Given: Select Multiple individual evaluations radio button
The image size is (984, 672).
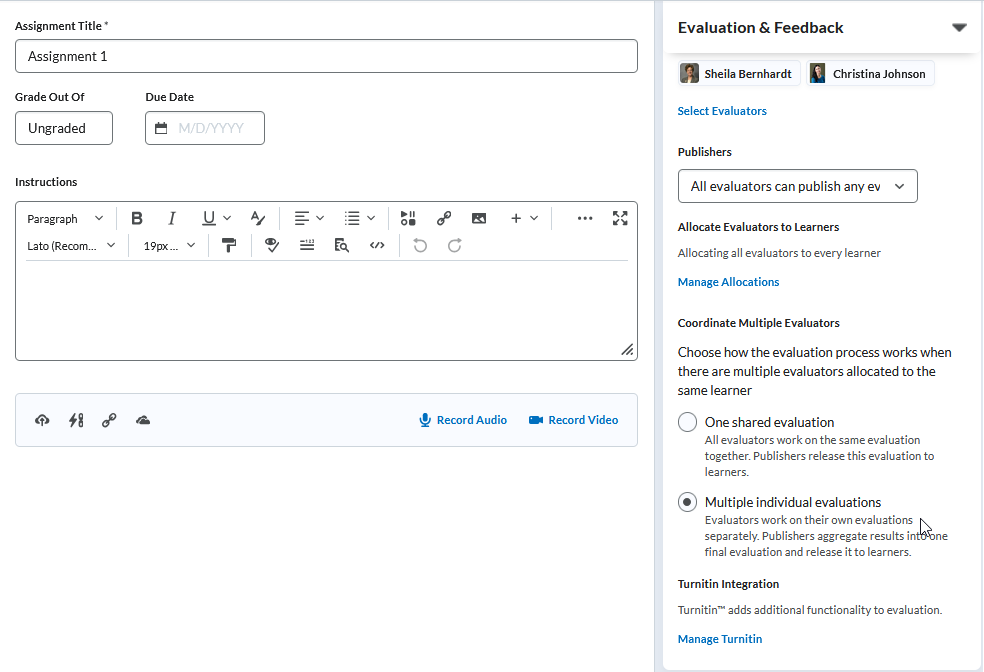Looking at the screenshot, I should click(x=687, y=502).
